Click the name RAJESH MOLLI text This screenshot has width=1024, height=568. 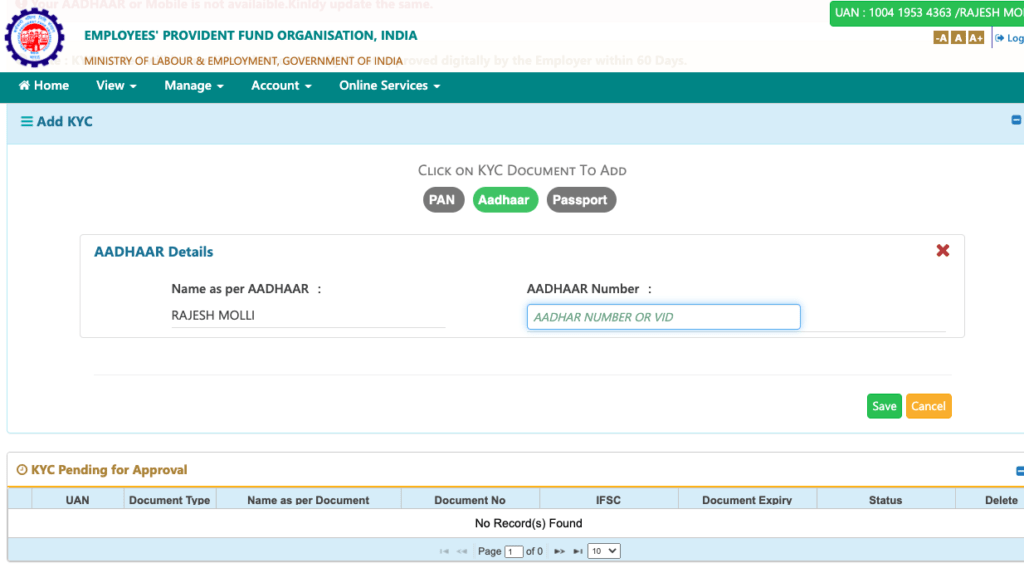coord(213,315)
